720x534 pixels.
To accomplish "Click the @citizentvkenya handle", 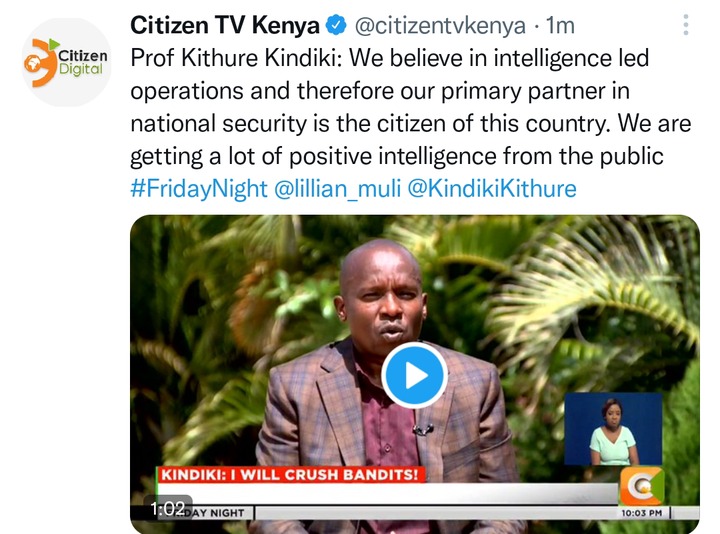I will pos(440,26).
